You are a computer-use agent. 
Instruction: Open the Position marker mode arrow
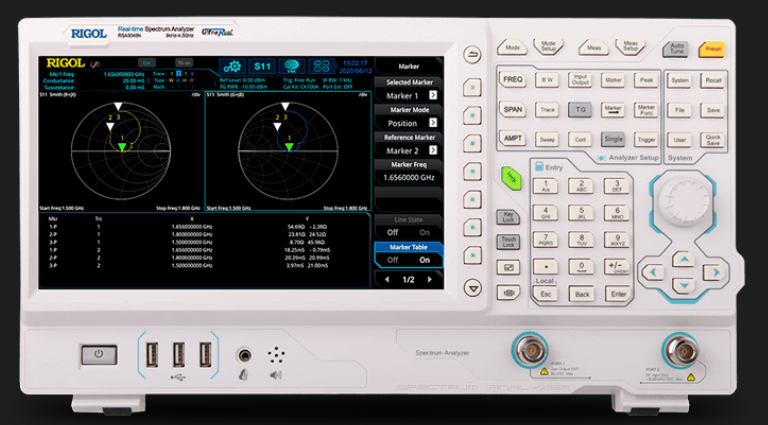433,123
